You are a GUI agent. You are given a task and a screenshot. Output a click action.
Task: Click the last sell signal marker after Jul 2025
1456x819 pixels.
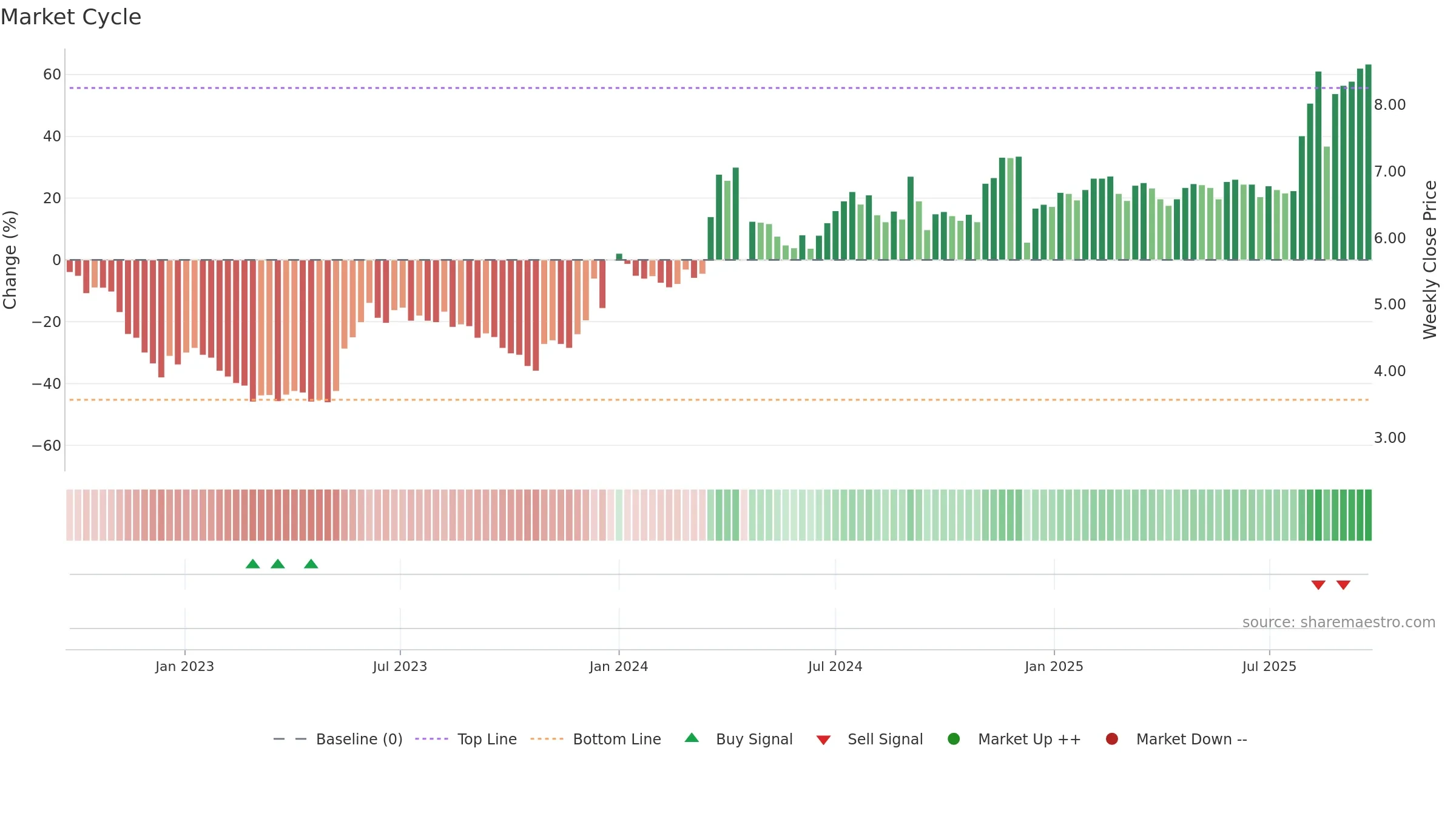(1343, 585)
